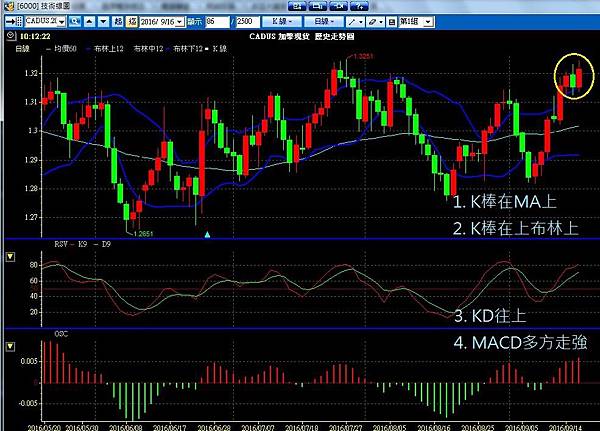The width and height of the screenshot is (600, 431).
Task: Click the third blue window-control button in title area
Action: [x=338, y=6]
